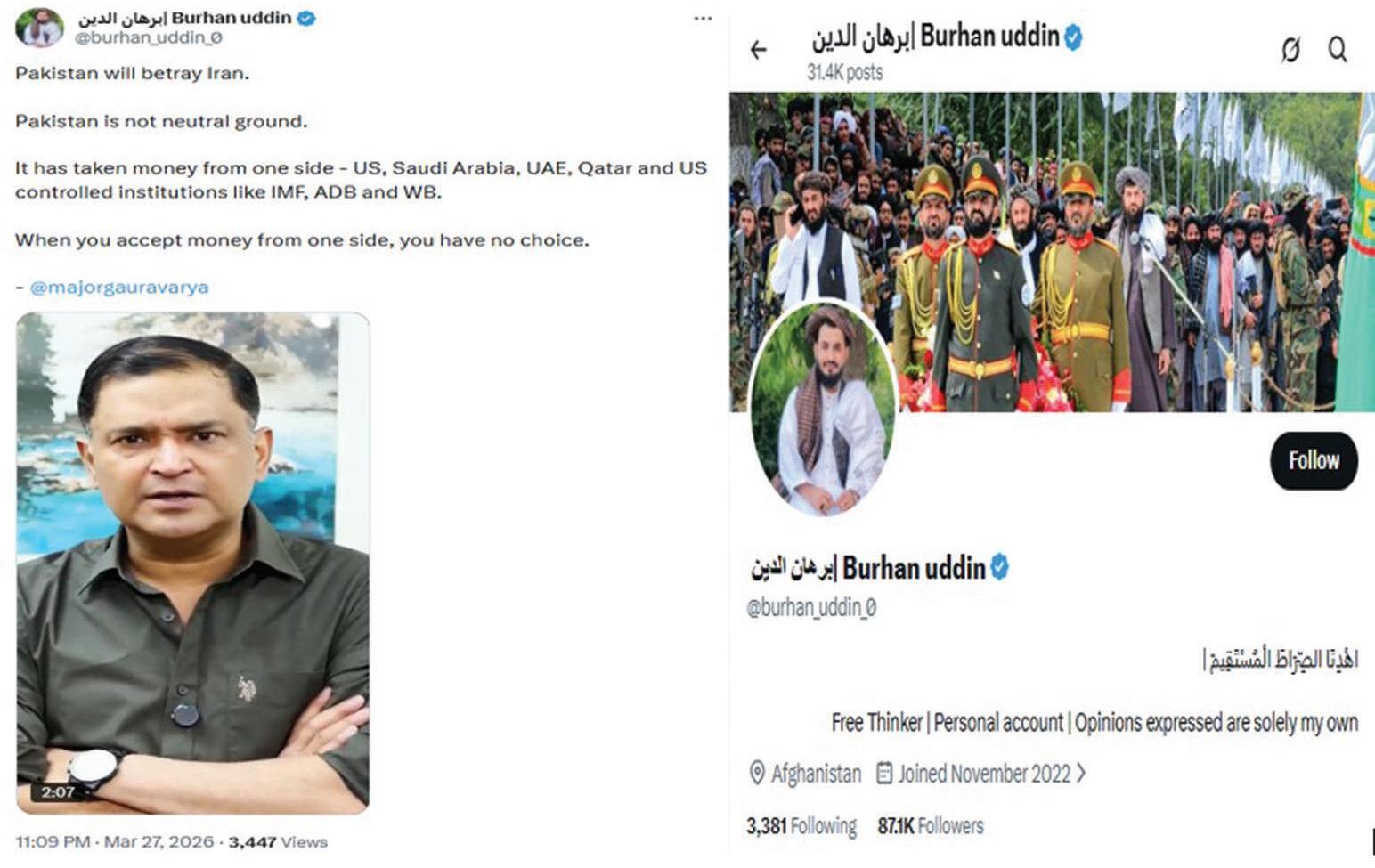This screenshot has width=1375, height=868.
Task: Click the location pin icon beside Afghanistan
Action: 757,773
